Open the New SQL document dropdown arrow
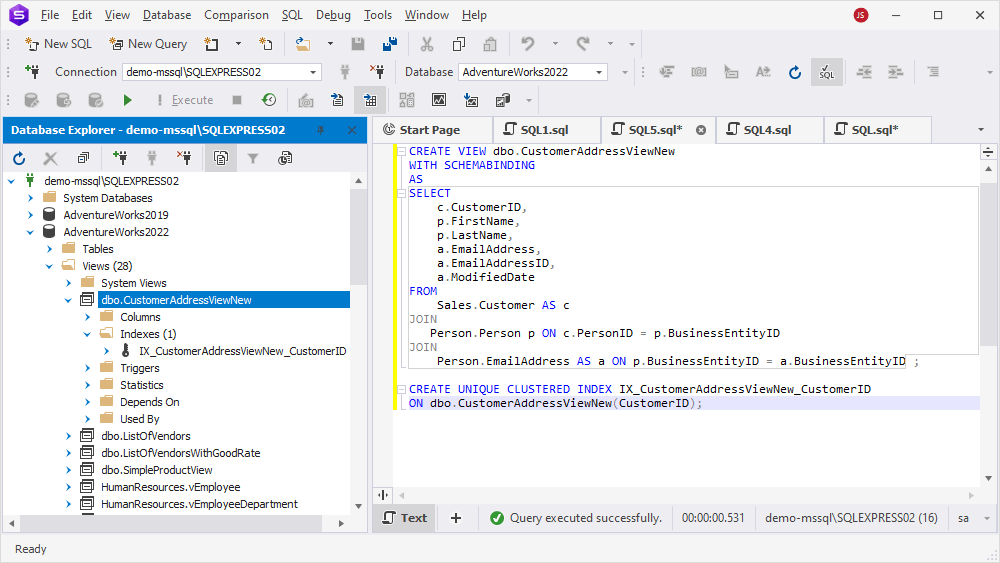1000x563 pixels. click(x=239, y=44)
